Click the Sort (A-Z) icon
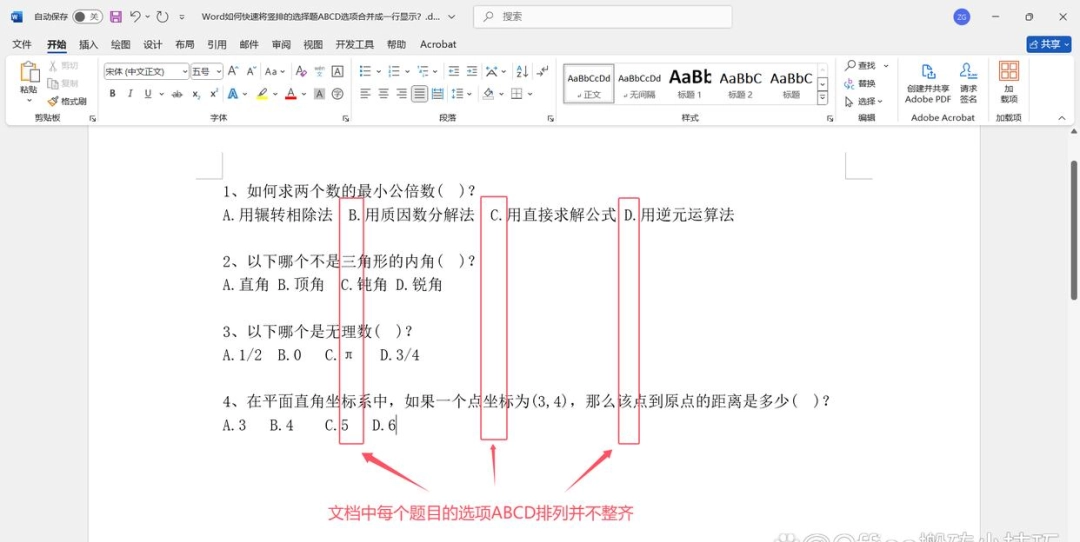 pos(522,71)
